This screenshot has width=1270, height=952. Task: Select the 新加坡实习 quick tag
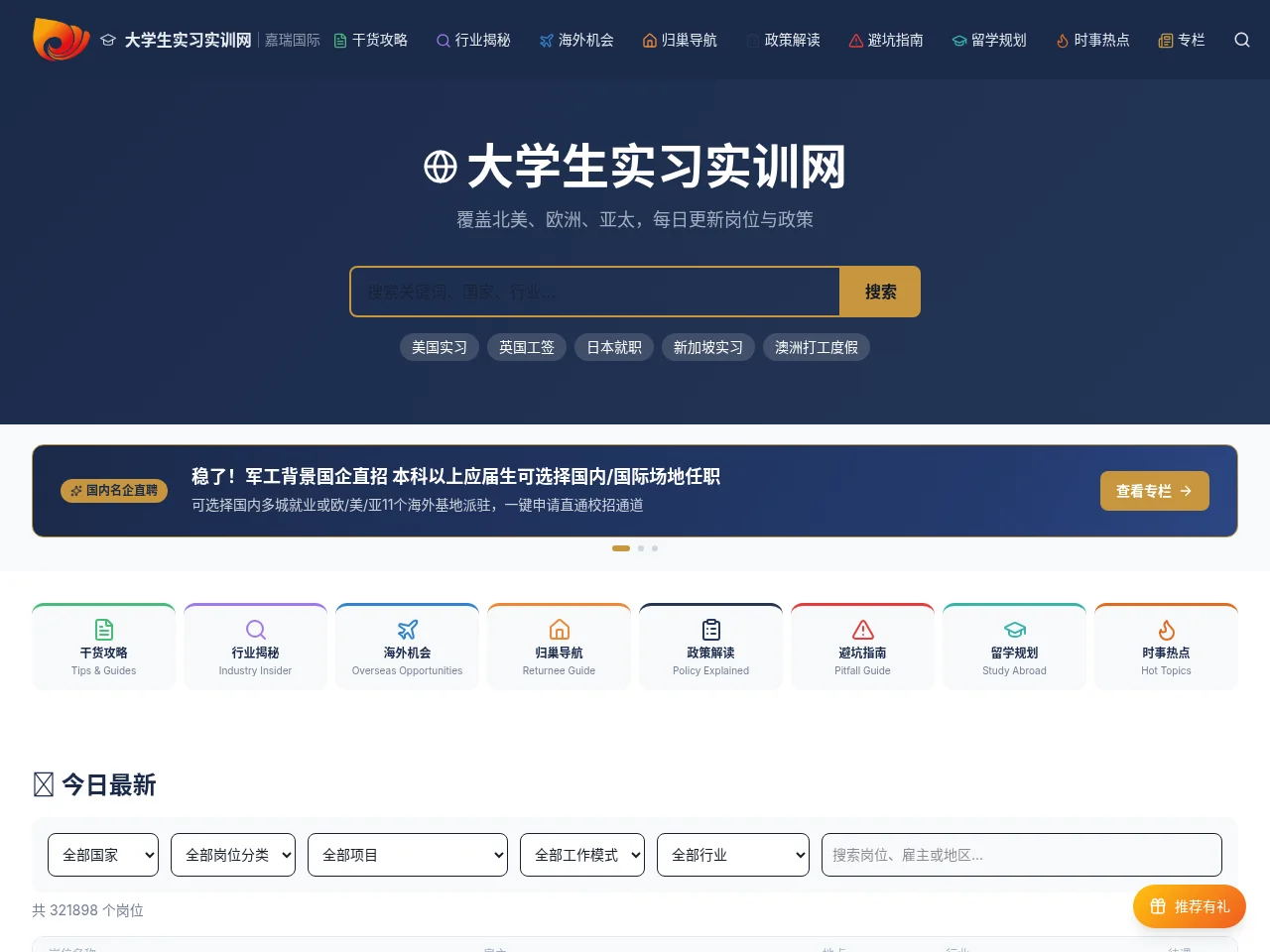(708, 347)
